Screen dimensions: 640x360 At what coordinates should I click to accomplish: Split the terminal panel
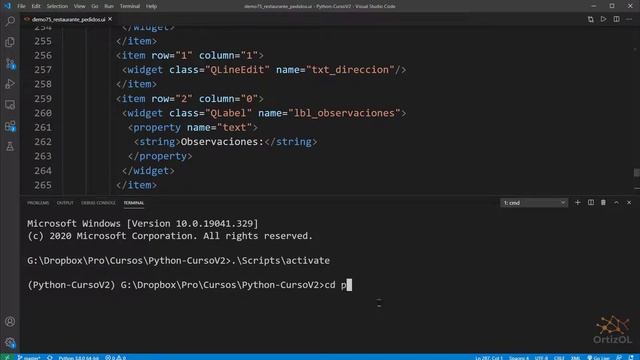coord(591,202)
